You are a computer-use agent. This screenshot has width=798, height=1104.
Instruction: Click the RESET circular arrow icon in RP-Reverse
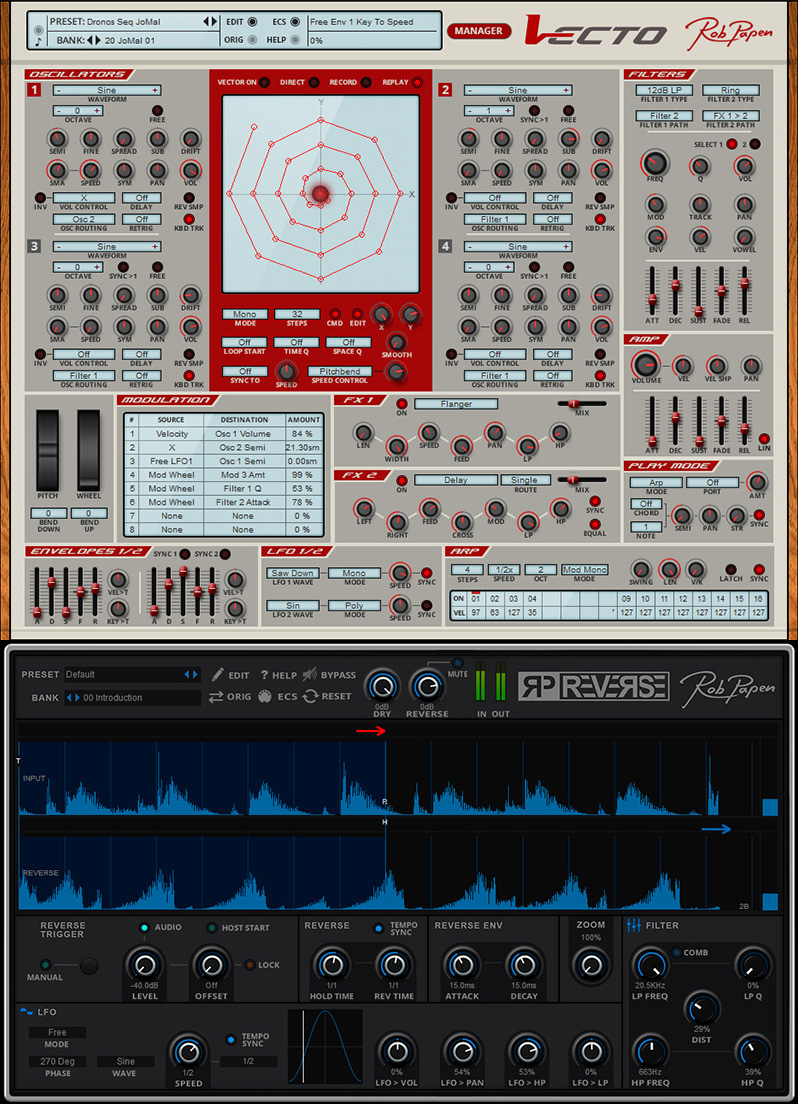[310, 696]
